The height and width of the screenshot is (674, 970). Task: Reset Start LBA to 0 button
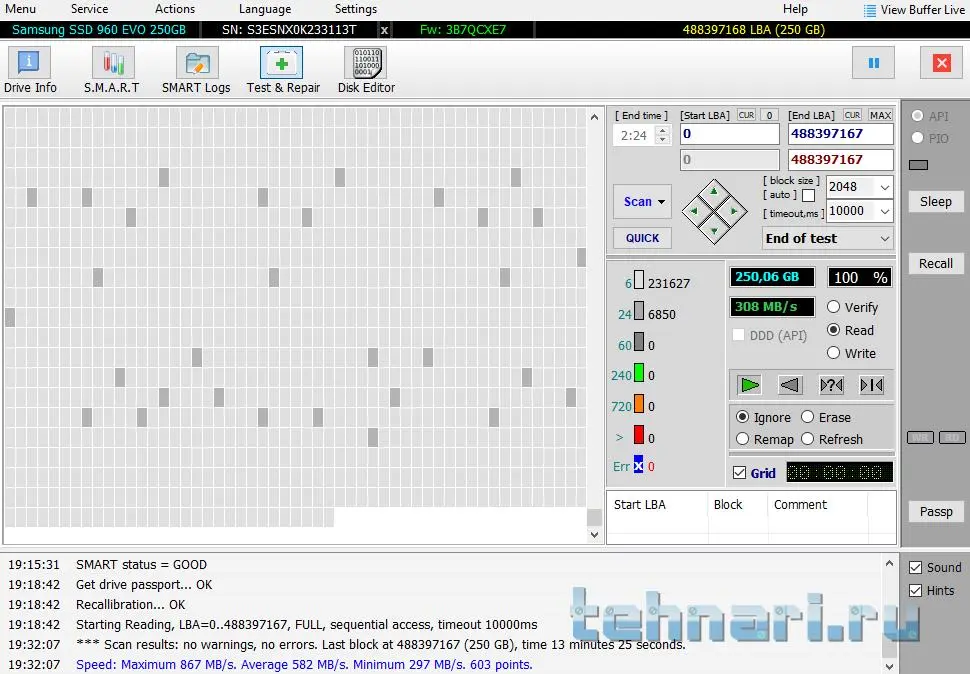click(x=769, y=116)
